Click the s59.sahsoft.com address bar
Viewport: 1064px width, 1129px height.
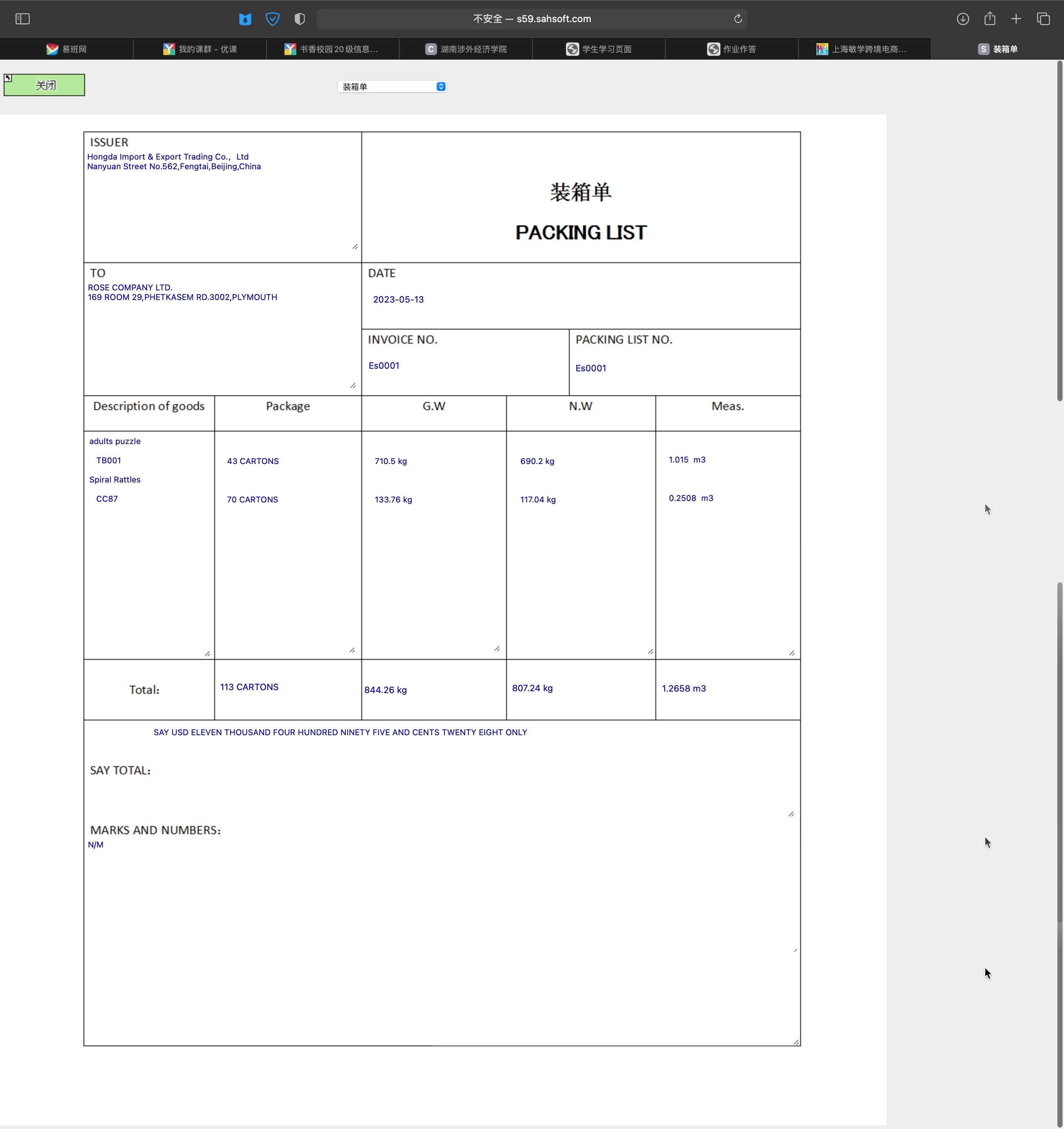(531, 19)
